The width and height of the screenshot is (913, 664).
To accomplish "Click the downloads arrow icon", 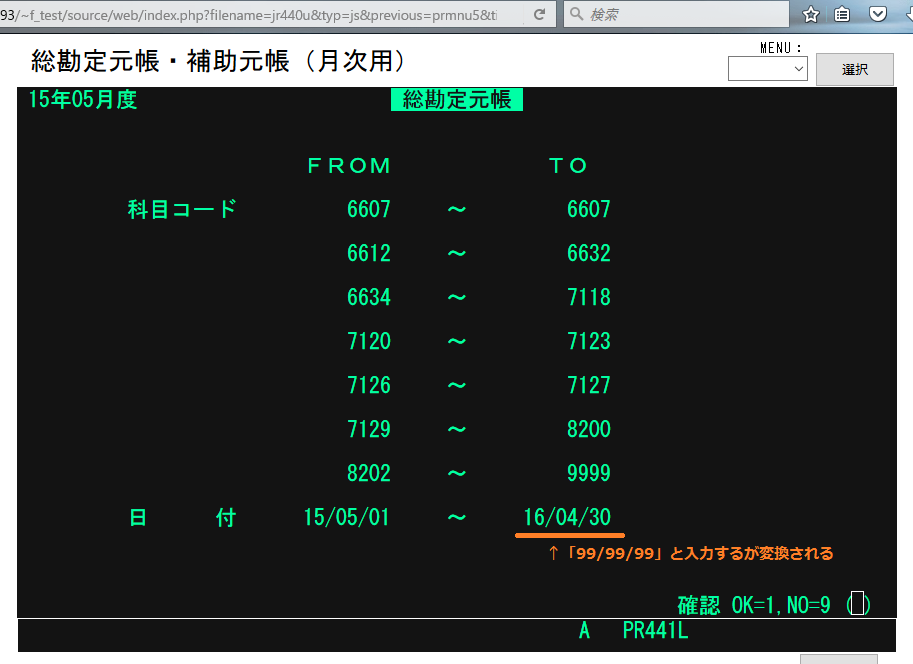I will point(905,15).
